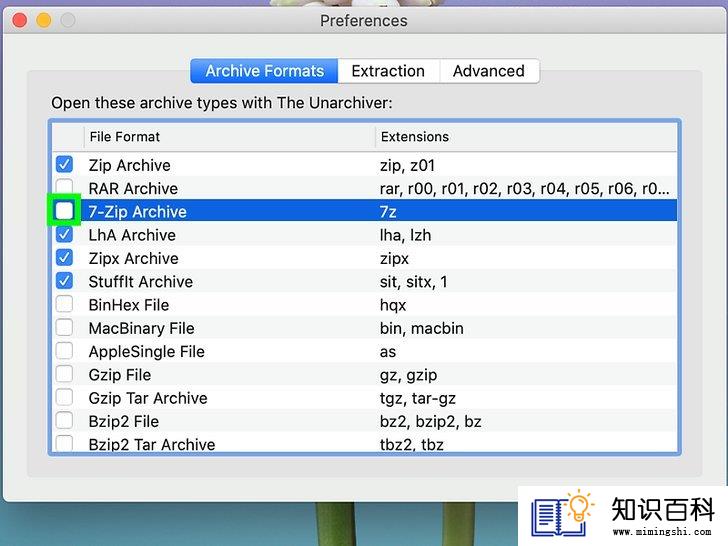Select the MacBinary File row text

click(x=142, y=328)
